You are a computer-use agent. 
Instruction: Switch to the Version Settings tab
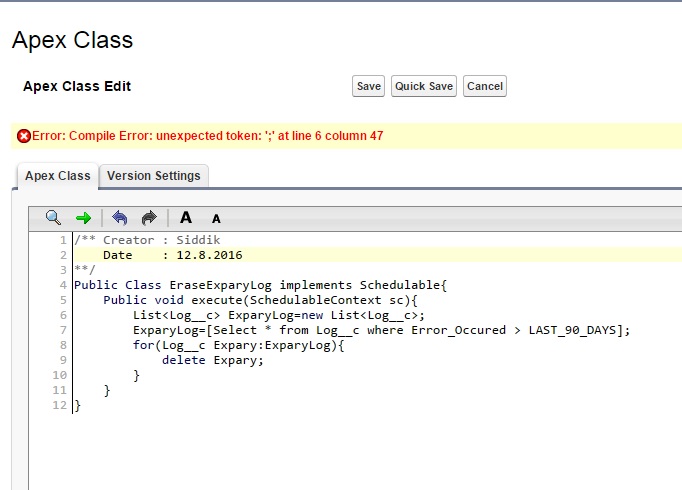[x=154, y=176]
